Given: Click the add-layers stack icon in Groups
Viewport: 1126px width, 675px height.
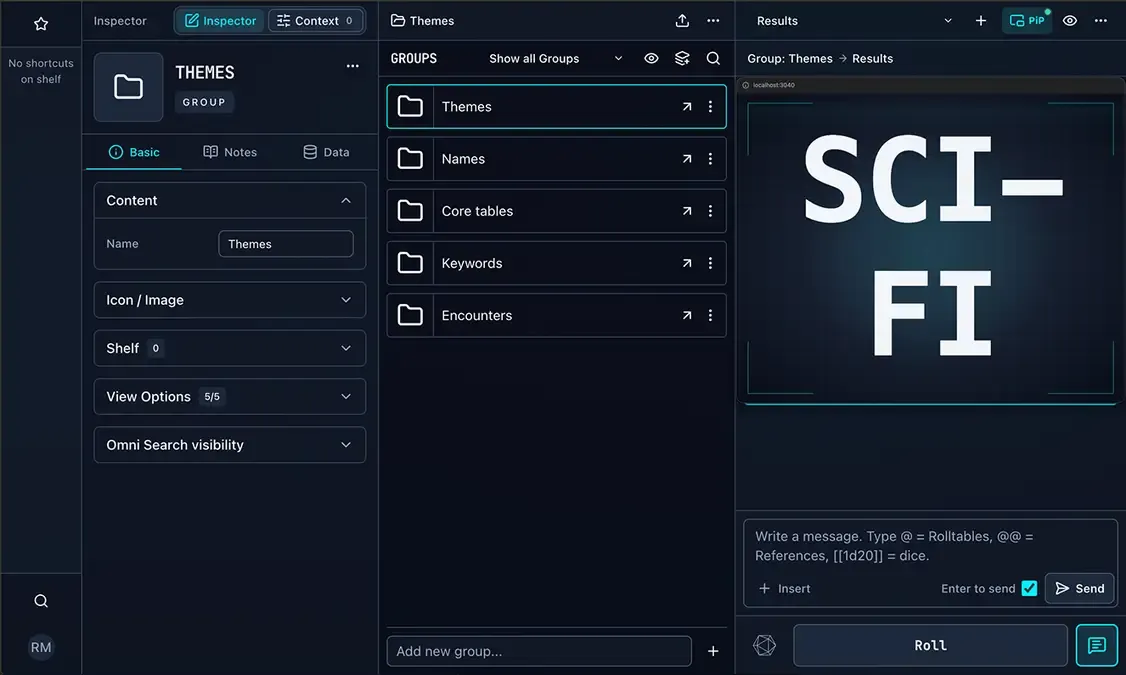Looking at the screenshot, I should 682,58.
